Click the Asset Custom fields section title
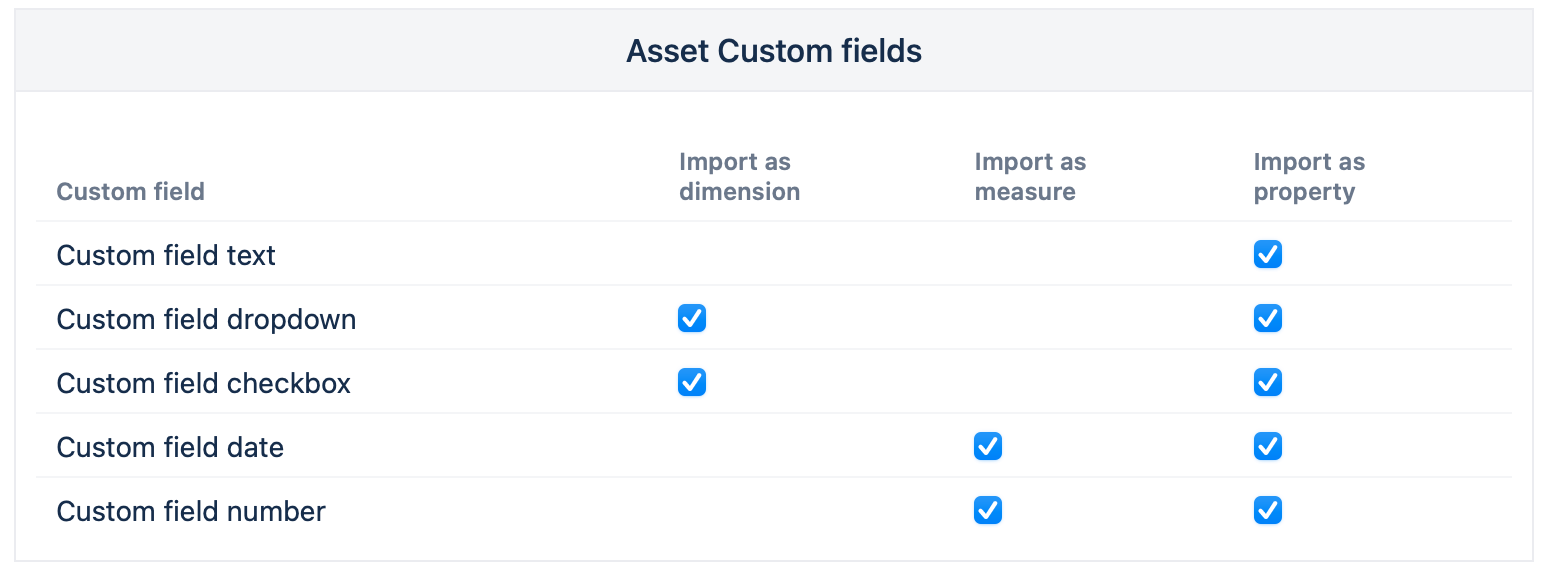Viewport: 1546px width, 574px height. pos(773,51)
